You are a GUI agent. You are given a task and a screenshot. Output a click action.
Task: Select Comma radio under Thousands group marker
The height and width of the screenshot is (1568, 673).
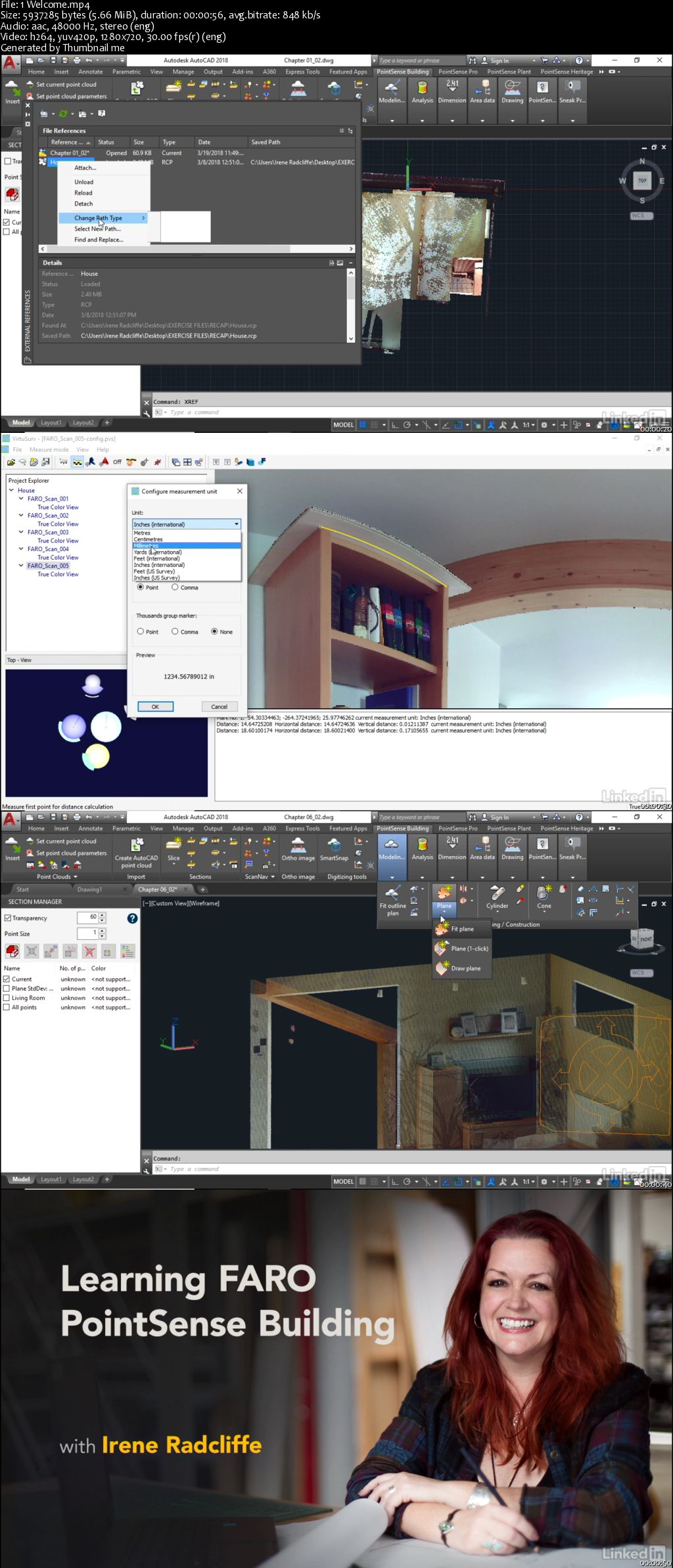pyautogui.click(x=175, y=631)
